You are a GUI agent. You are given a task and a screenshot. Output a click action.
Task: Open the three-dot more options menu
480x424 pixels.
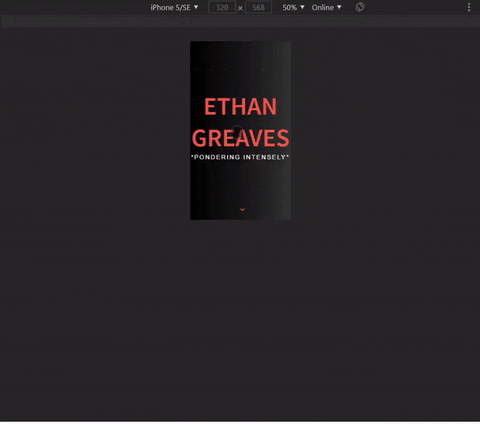pos(469,7)
